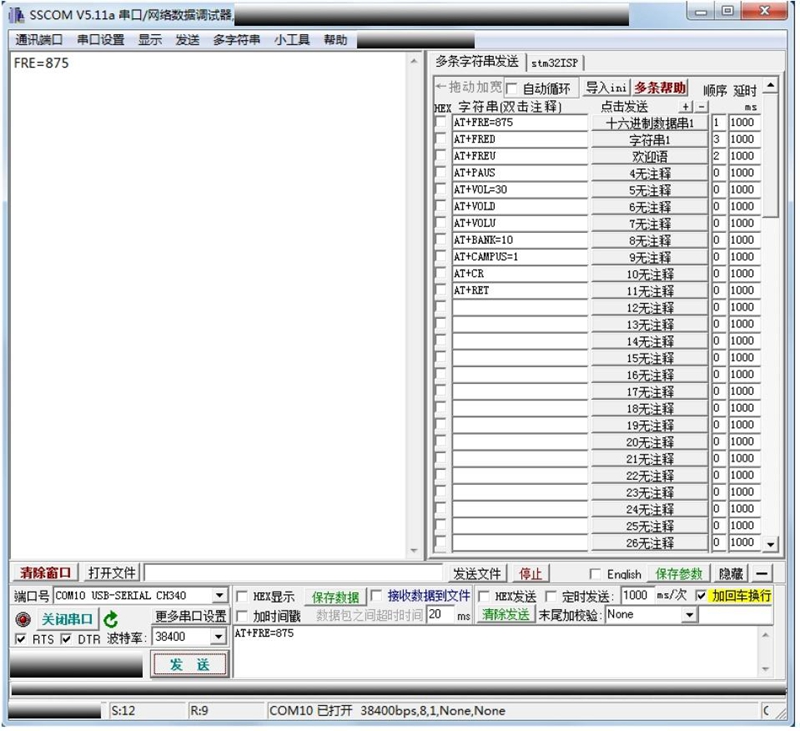The image size is (800, 731).
Task: Tick the HEX checkbox for AT+FRE=875 row
Action: pyautogui.click(x=441, y=123)
